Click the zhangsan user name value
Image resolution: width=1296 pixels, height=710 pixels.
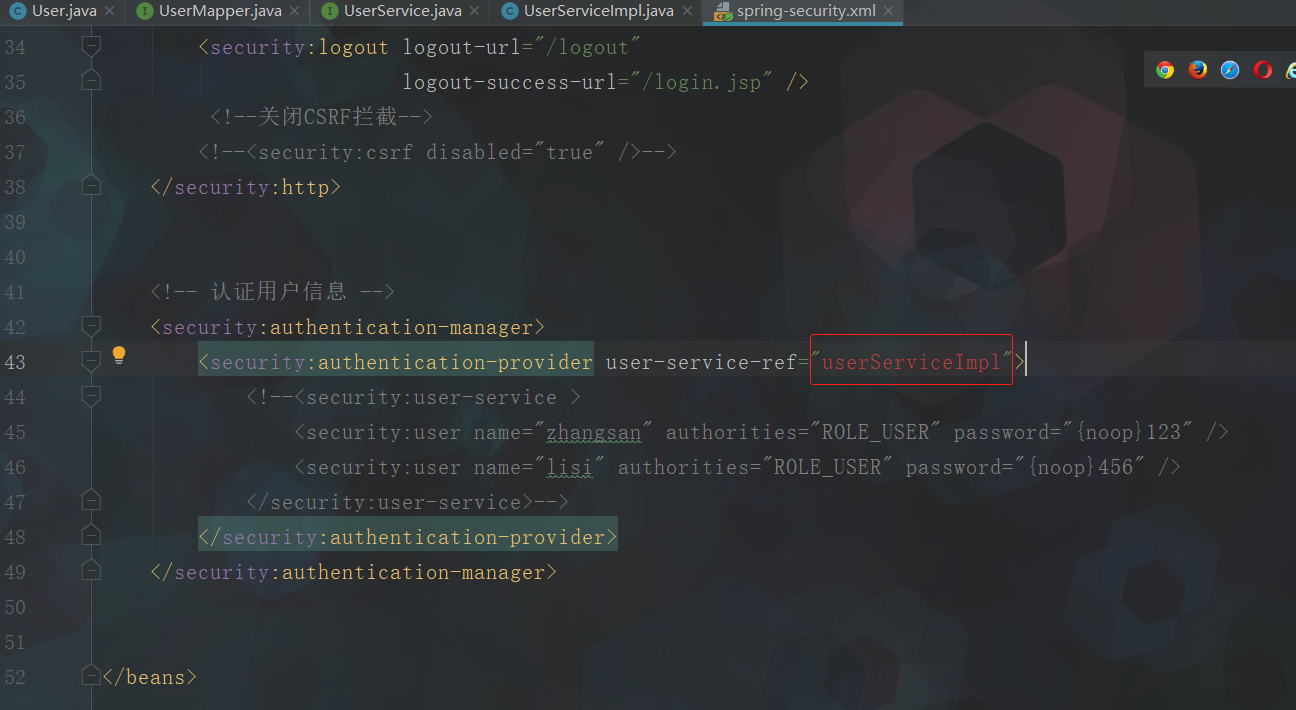593,432
